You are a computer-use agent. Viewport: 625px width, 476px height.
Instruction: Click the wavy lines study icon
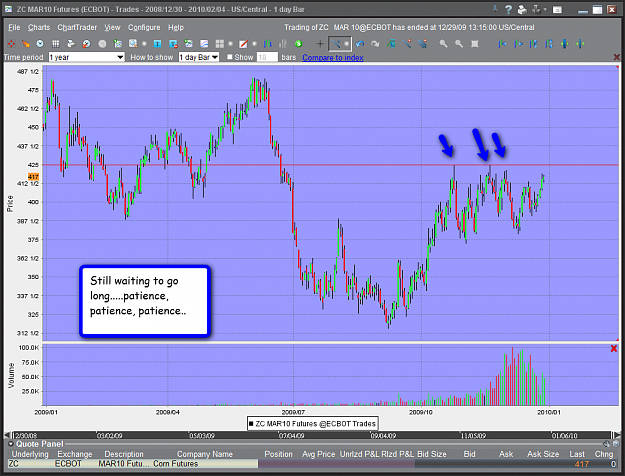pos(204,44)
